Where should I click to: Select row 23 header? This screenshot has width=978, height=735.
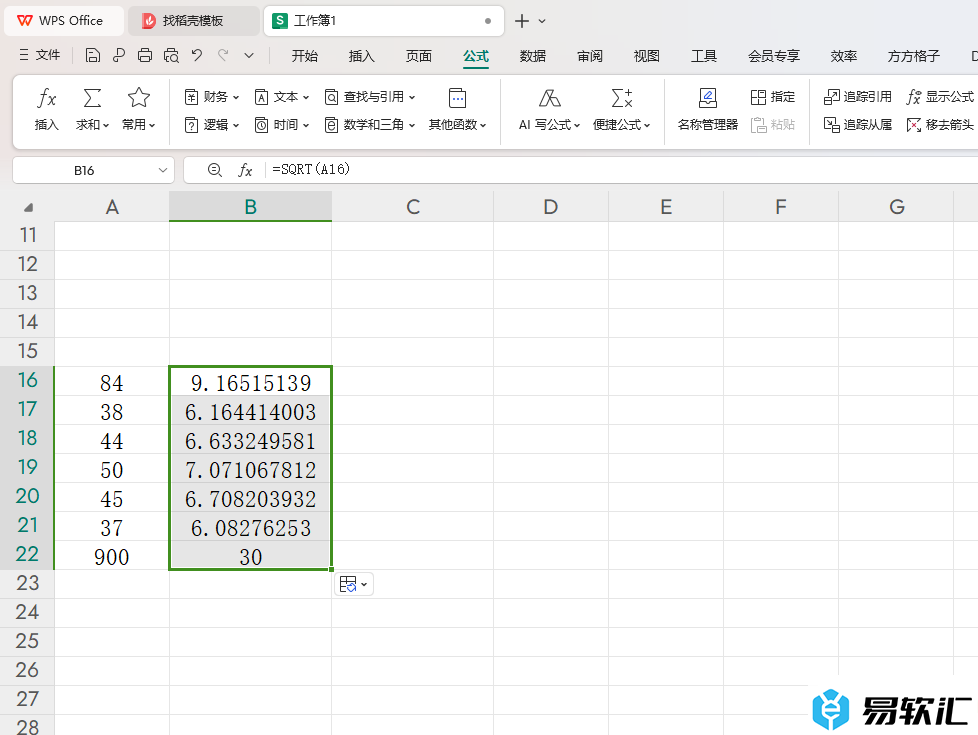pos(27,583)
